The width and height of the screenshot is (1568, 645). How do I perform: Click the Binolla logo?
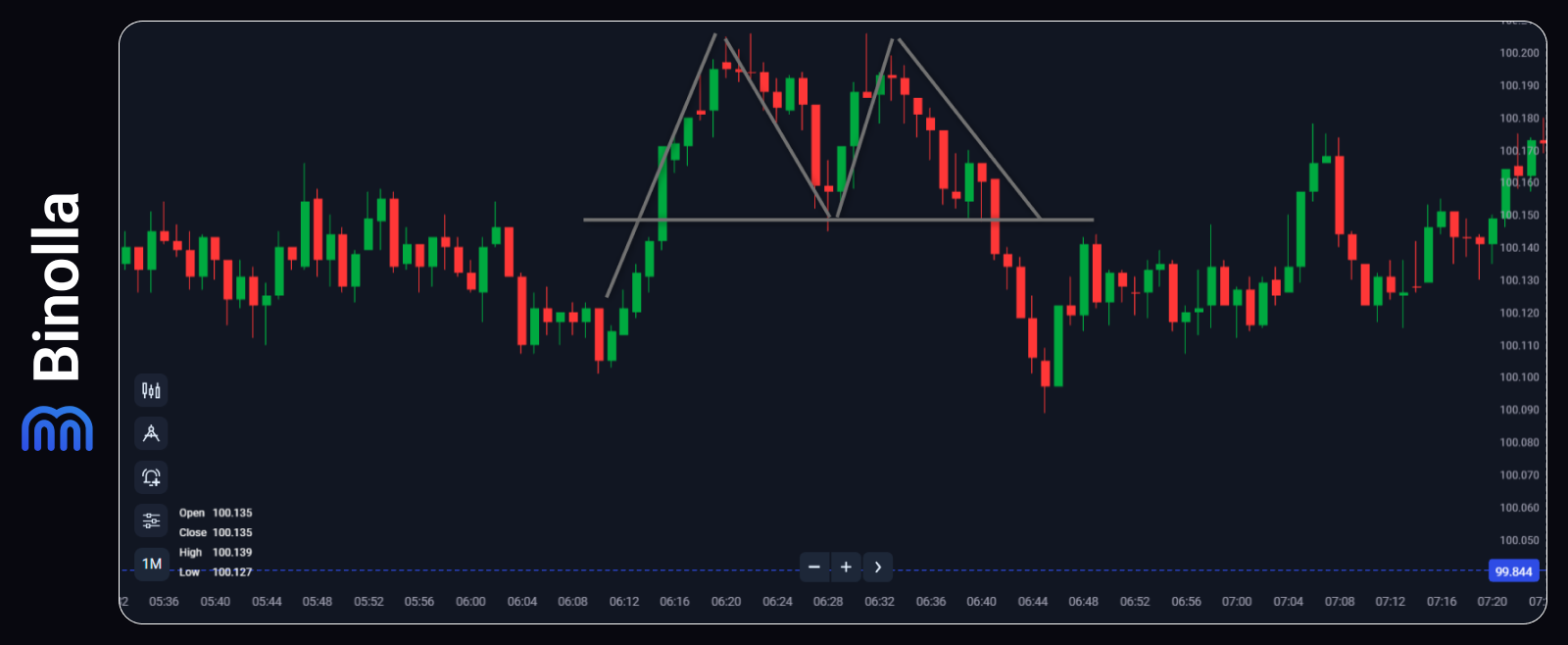pyautogui.click(x=57, y=321)
